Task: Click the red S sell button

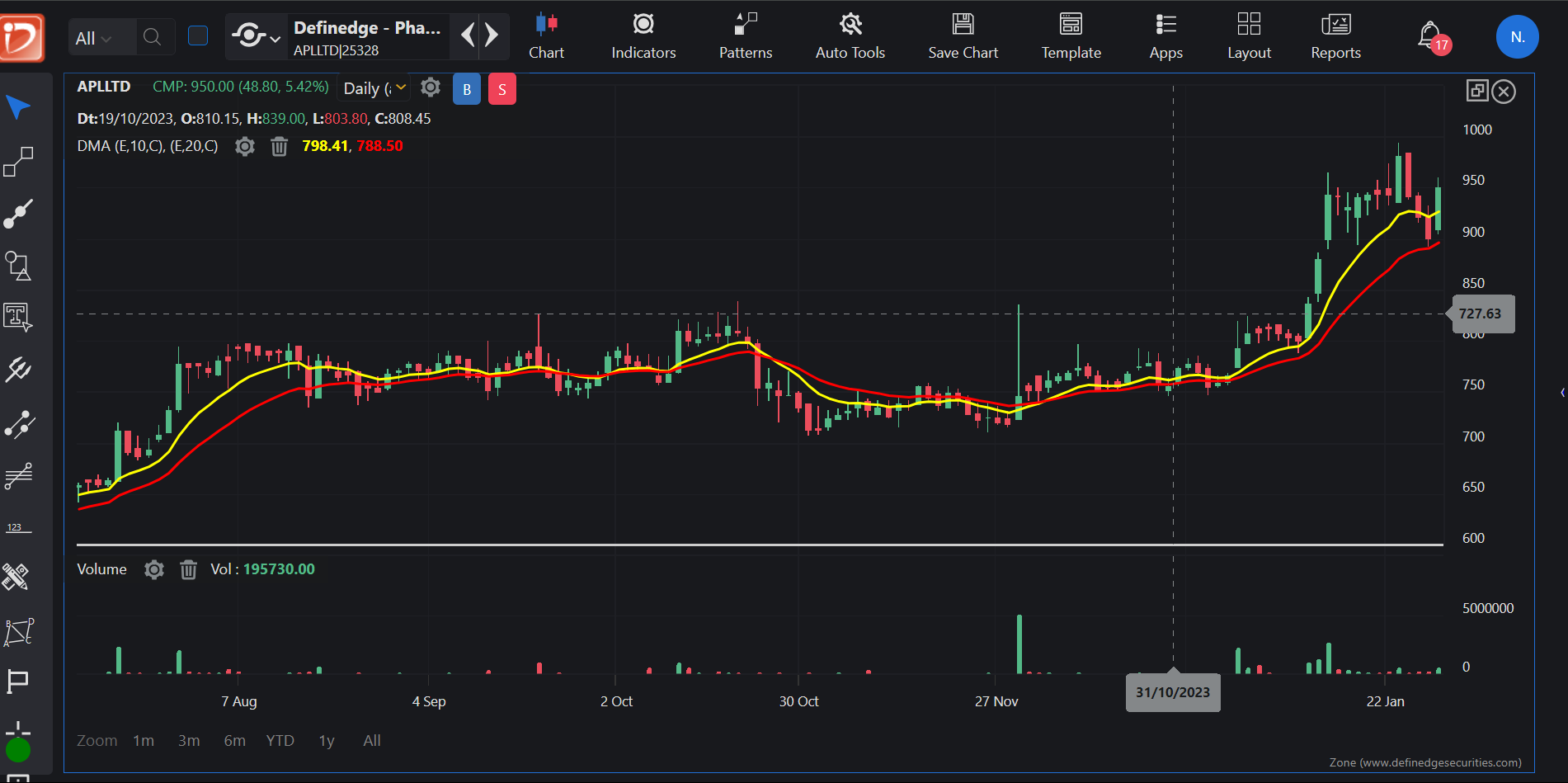Action: coord(502,89)
